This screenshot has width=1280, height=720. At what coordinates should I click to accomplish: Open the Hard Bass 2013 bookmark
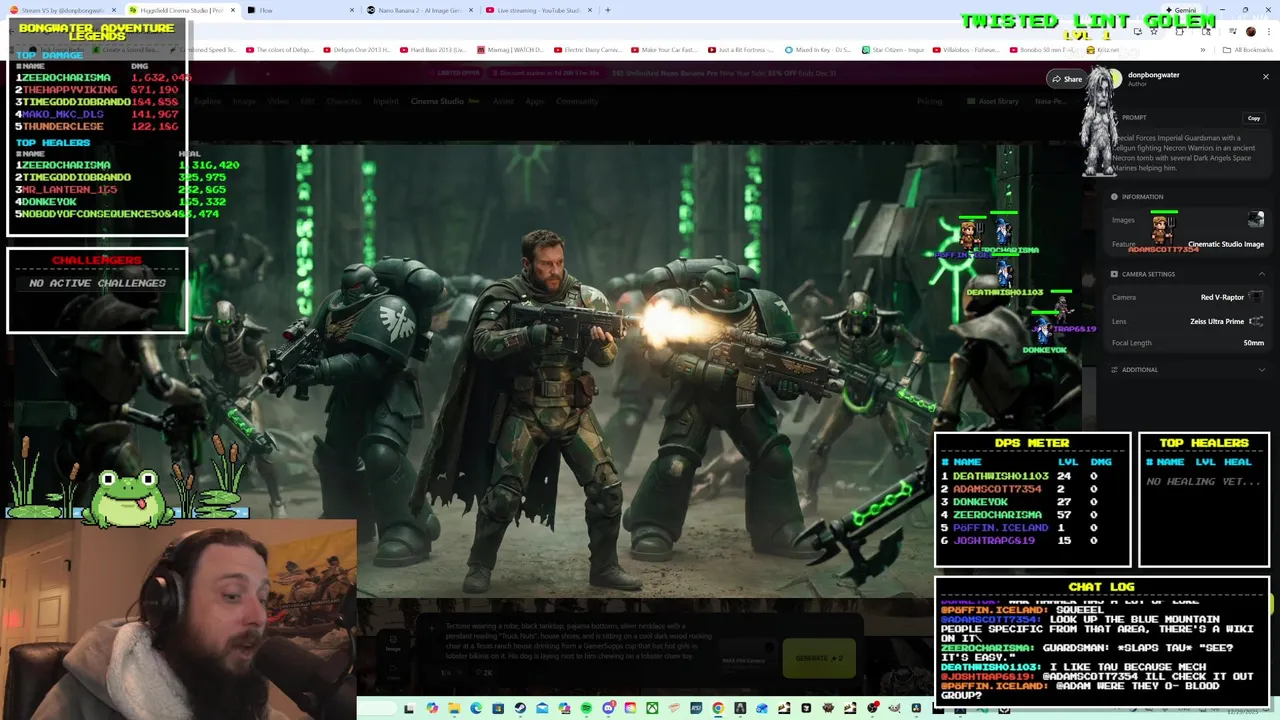[x=432, y=50]
